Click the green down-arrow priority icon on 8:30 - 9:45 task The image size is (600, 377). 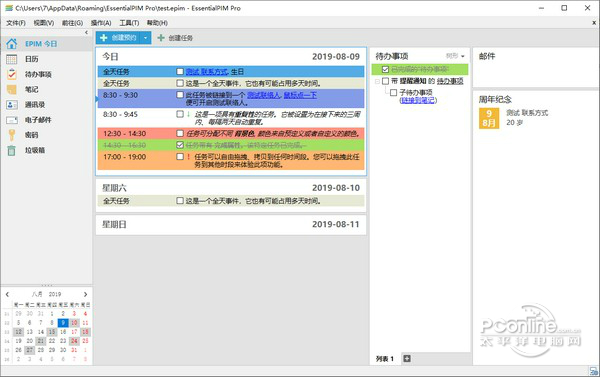click(x=188, y=114)
